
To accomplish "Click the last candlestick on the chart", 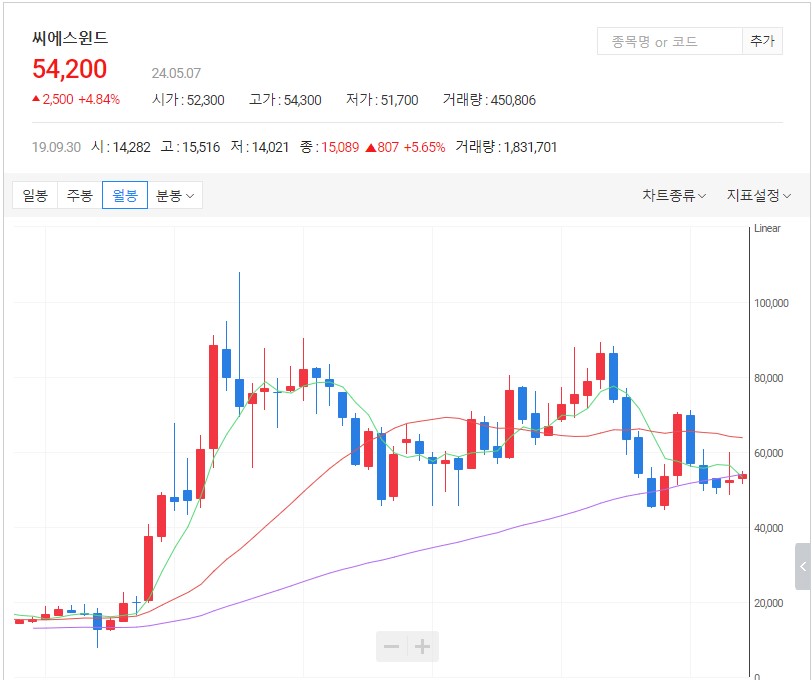I will [x=742, y=476].
